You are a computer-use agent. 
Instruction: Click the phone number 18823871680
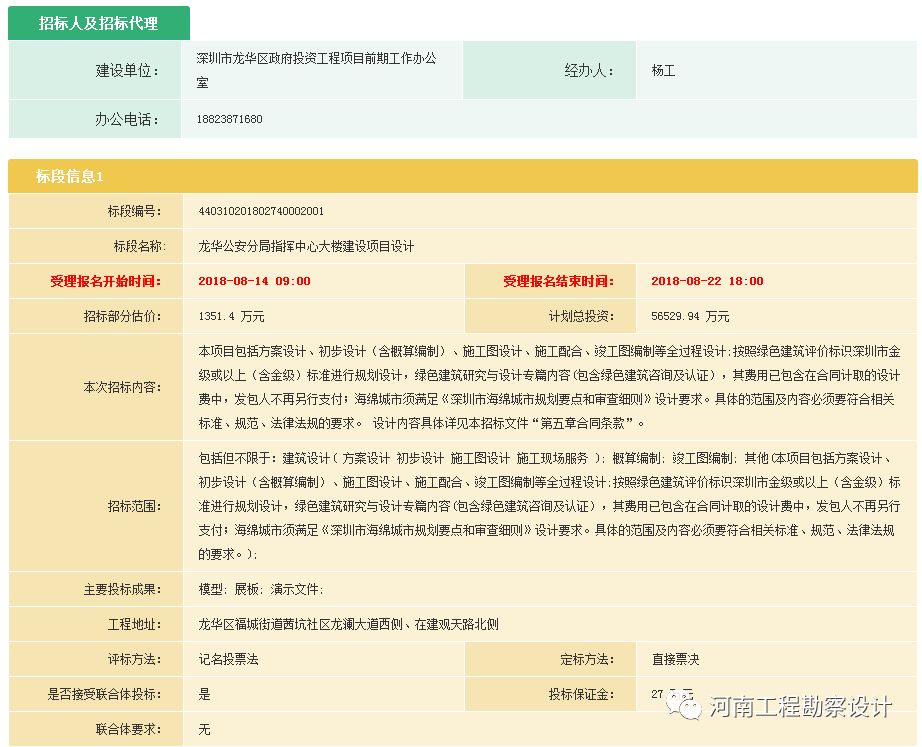[x=229, y=119]
